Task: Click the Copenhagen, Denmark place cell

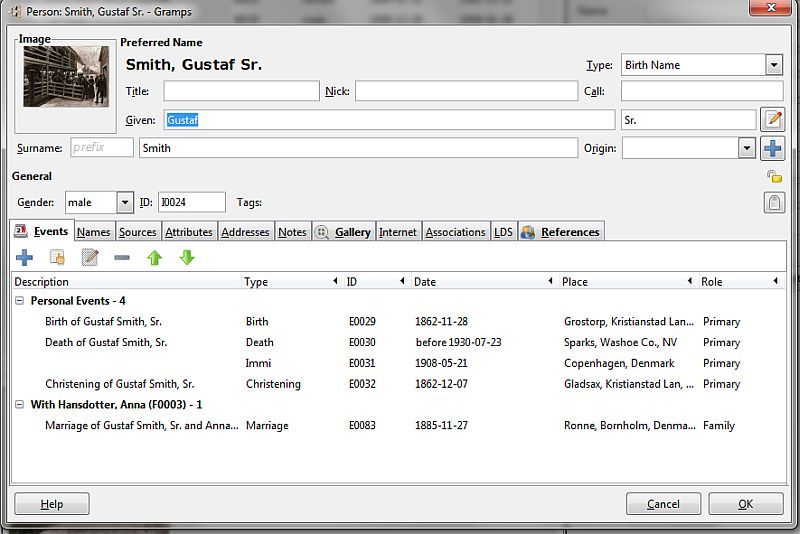Action: coord(619,363)
